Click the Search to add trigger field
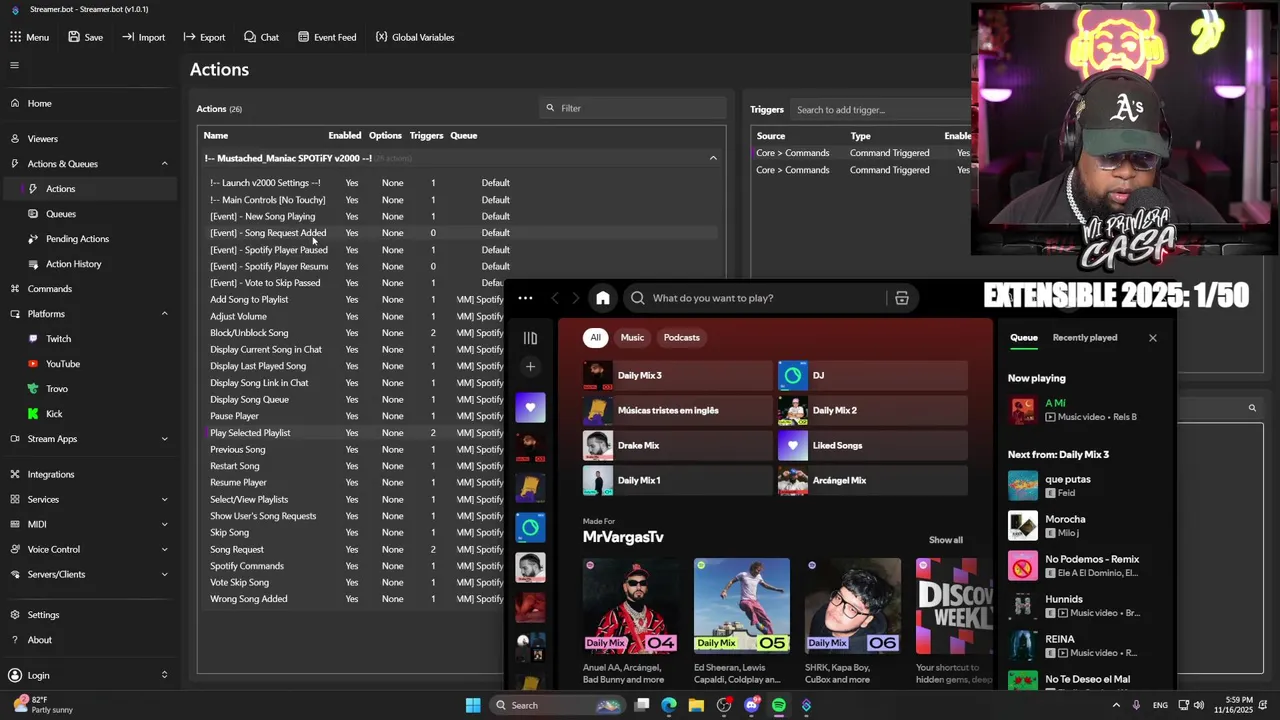This screenshot has height=720, width=1280. 880,109
